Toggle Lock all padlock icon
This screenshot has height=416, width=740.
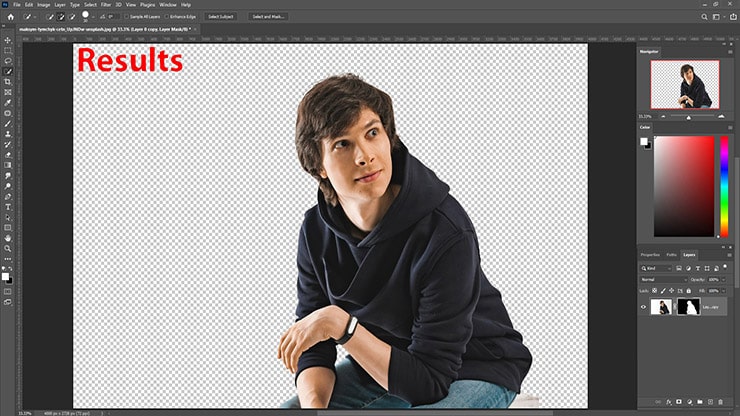[689, 291]
